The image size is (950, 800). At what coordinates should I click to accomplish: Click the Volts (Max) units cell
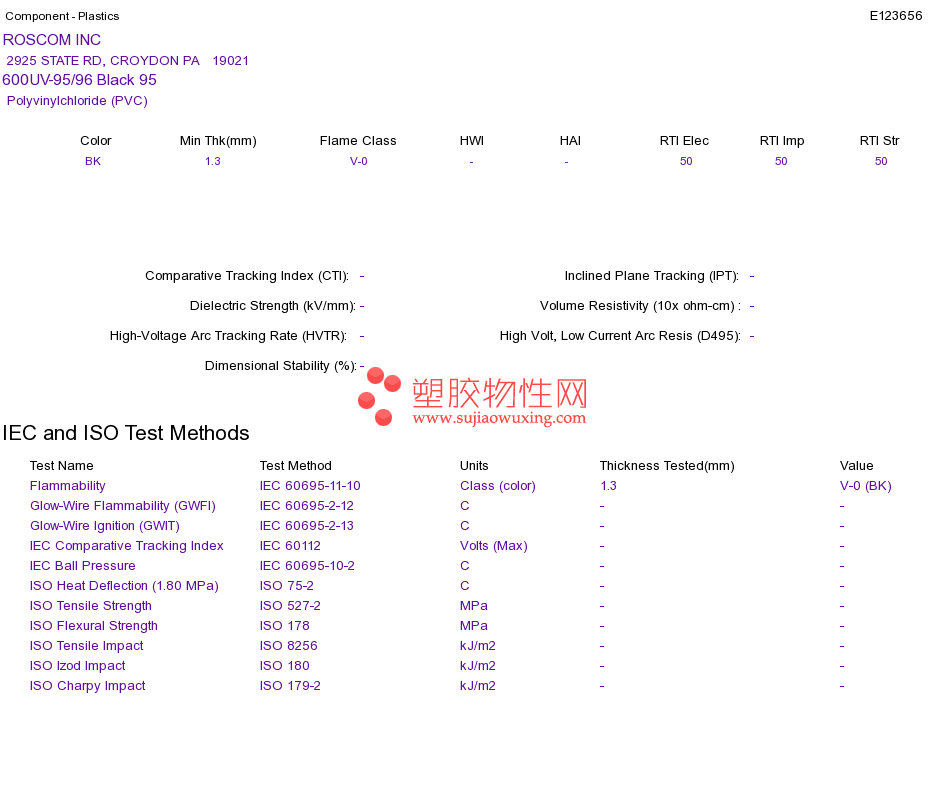coord(494,545)
